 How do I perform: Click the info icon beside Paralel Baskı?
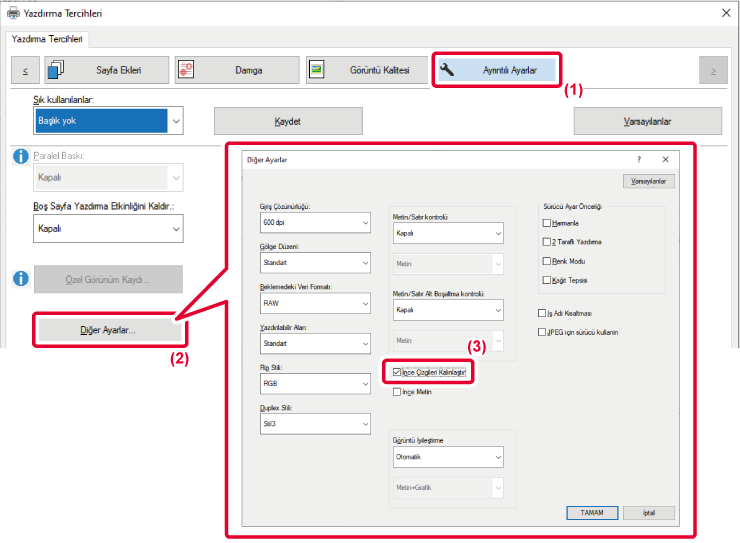click(x=21, y=157)
